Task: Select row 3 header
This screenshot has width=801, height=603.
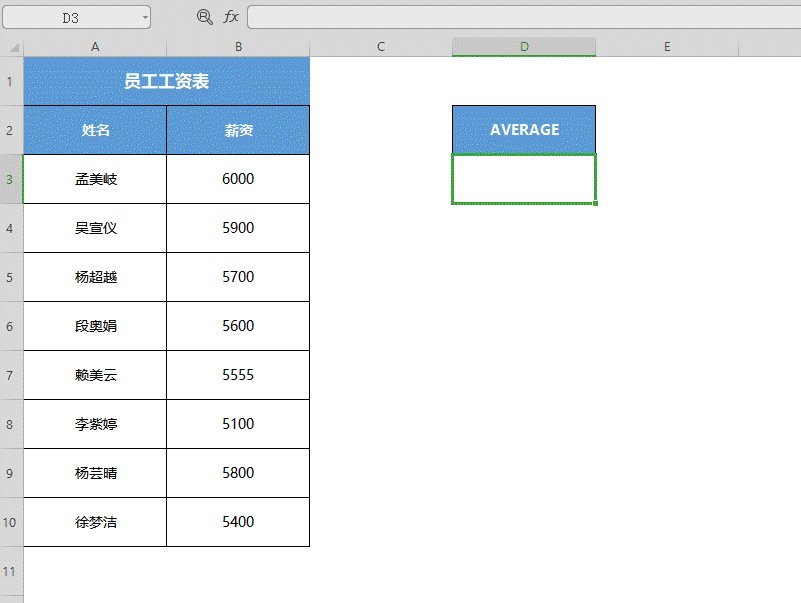Action: point(10,179)
